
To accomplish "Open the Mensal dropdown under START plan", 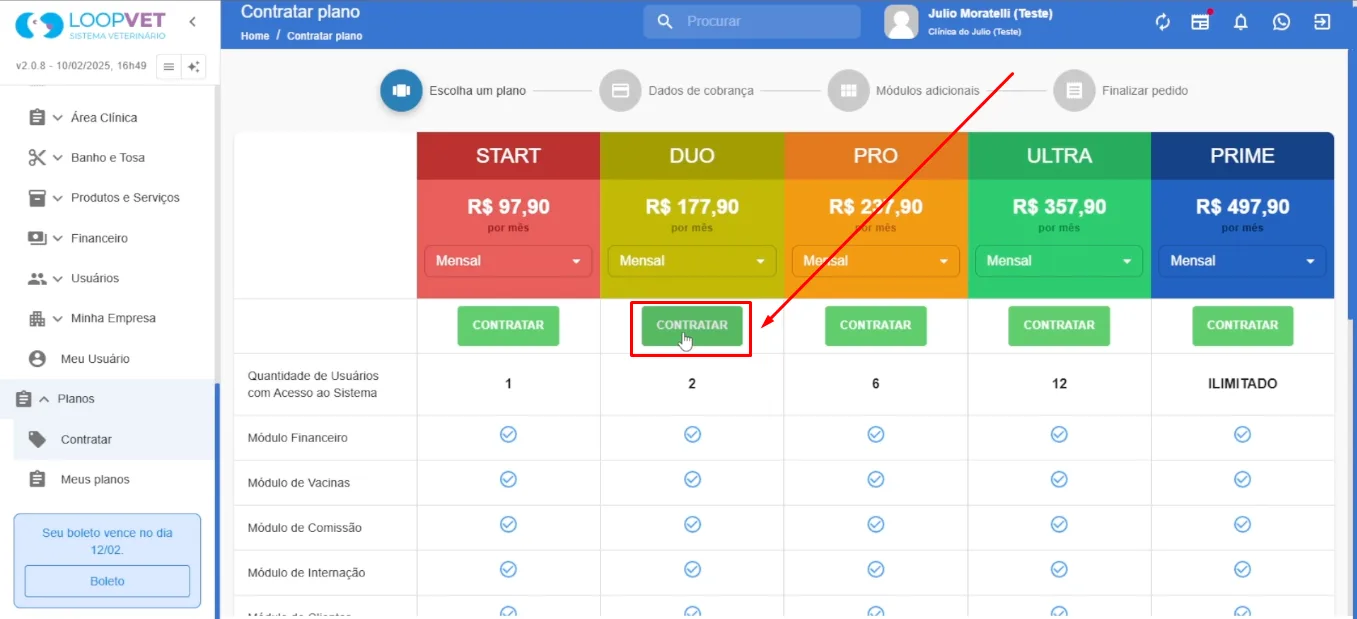I will click(x=508, y=261).
